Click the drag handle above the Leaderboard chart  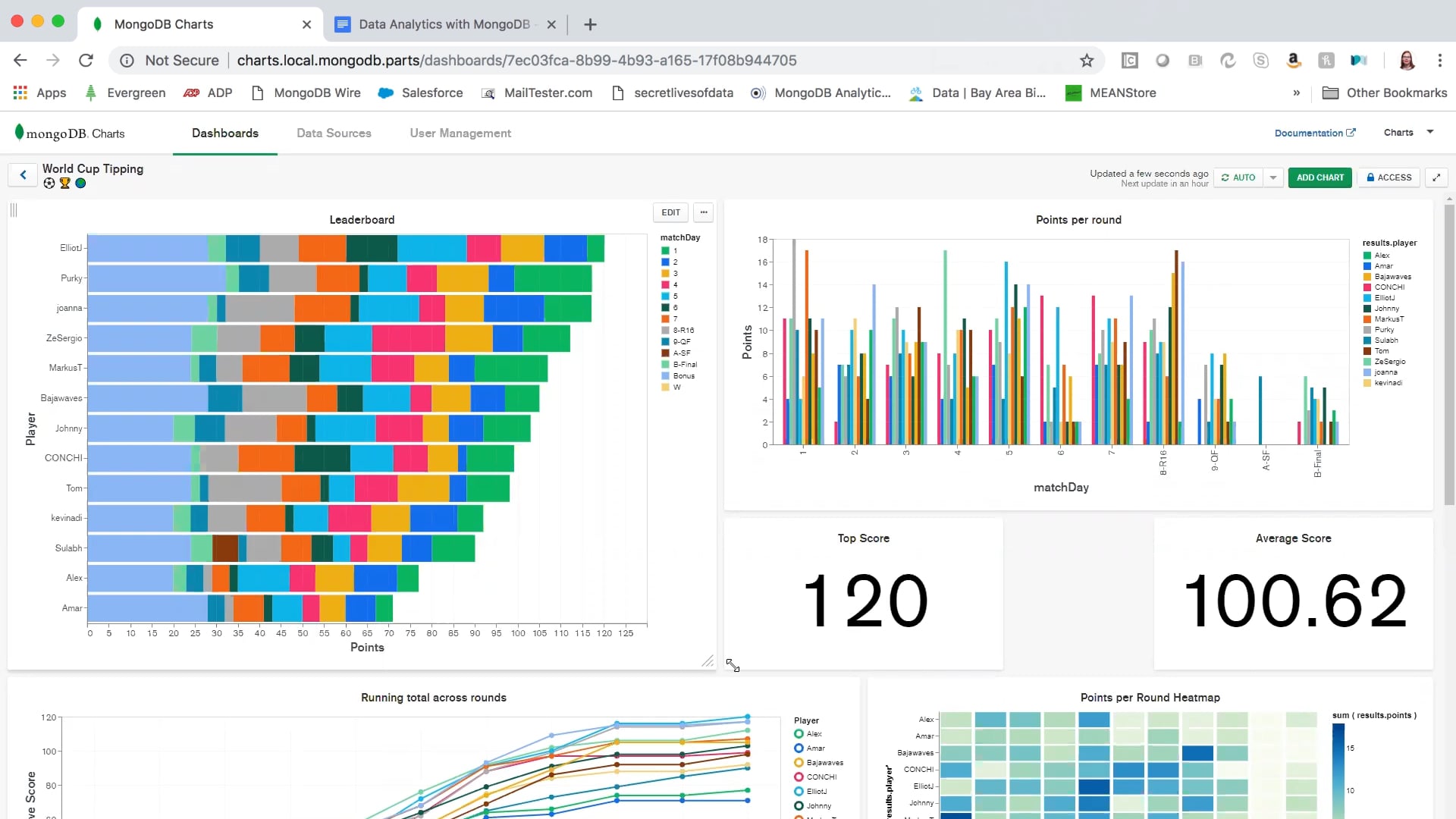coord(13,210)
